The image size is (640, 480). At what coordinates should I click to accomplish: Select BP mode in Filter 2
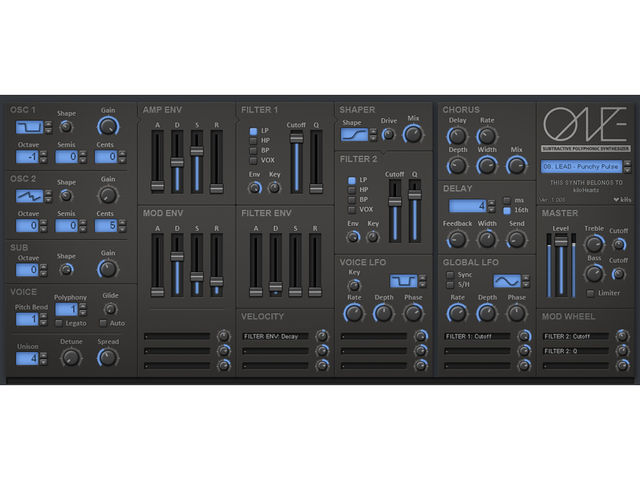tap(351, 200)
